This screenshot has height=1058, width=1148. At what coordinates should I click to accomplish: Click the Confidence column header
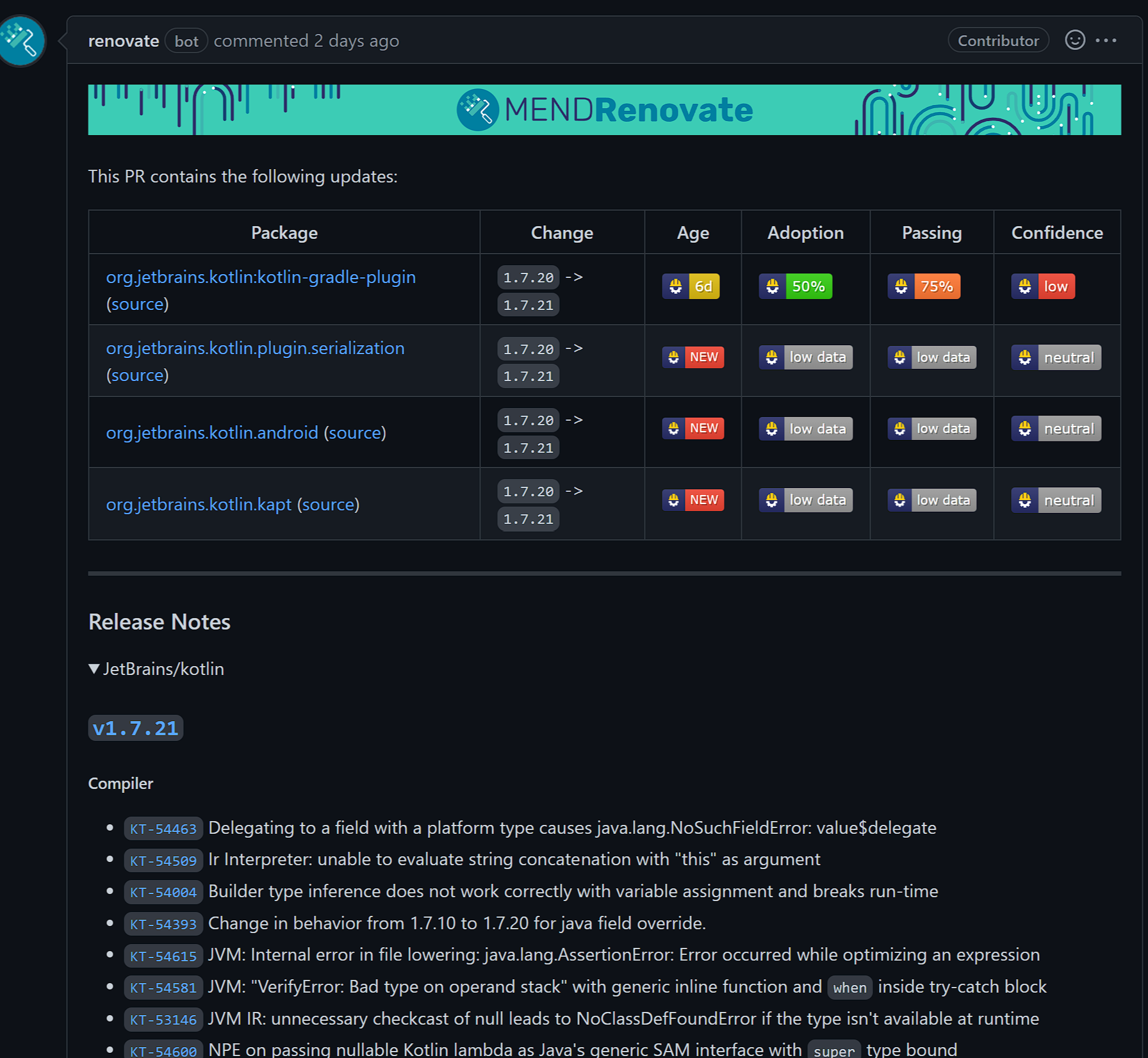1057,232
